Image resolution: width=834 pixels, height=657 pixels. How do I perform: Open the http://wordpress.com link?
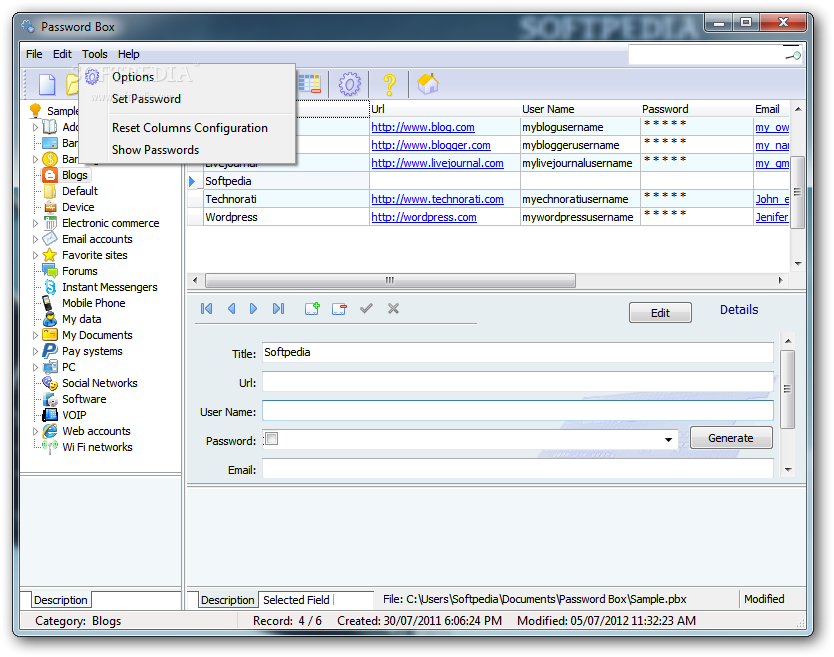click(x=424, y=217)
